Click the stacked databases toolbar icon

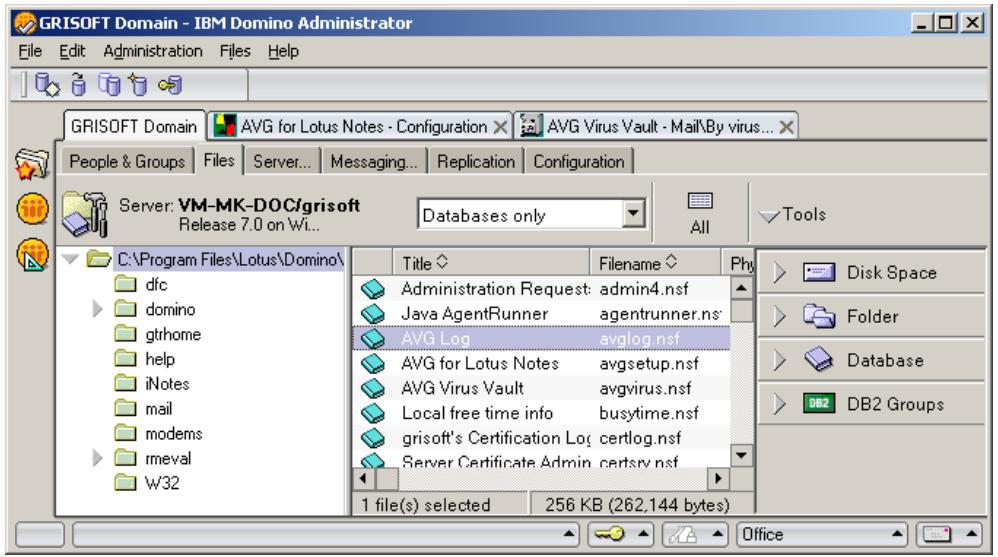point(109,84)
